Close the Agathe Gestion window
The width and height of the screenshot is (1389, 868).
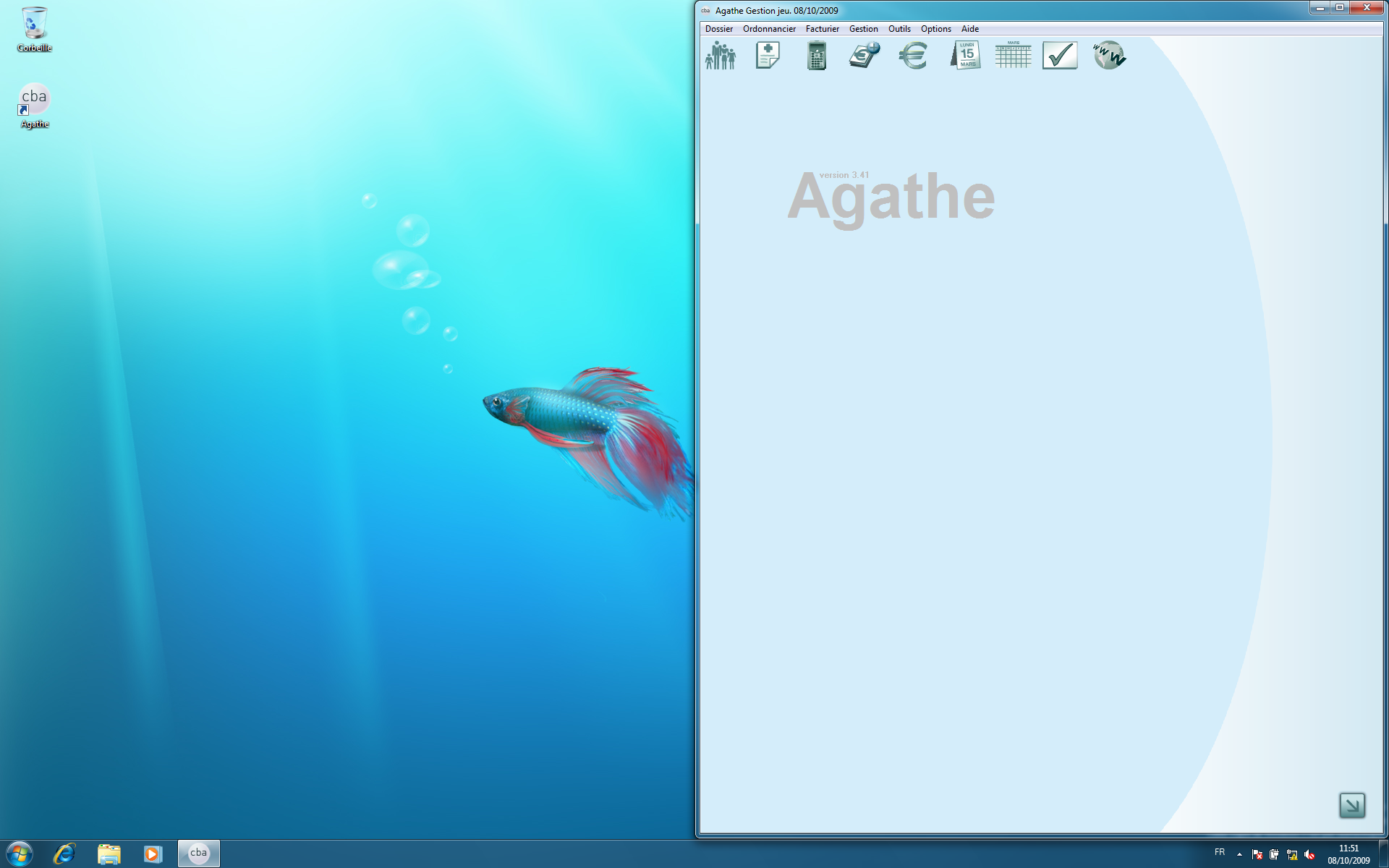coord(1367,8)
